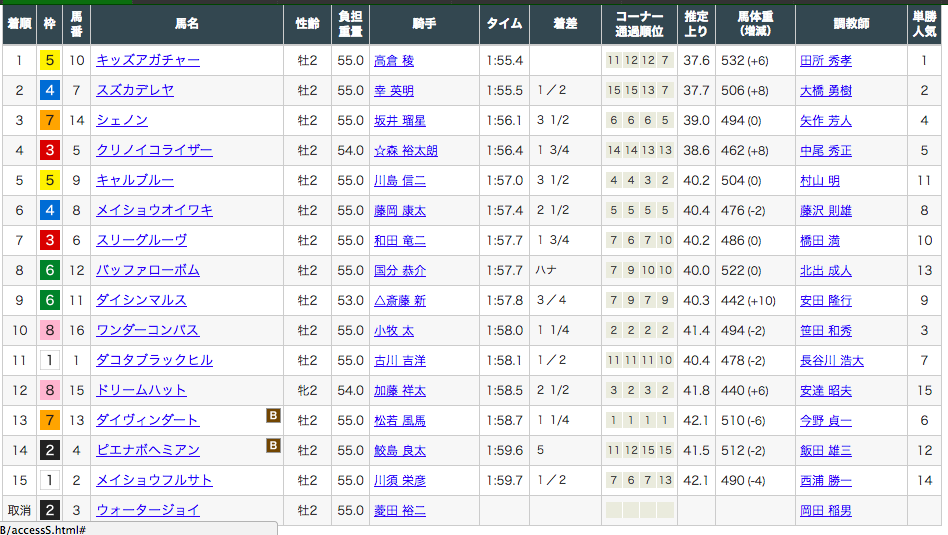Select the ダイシンマルス horse link
The image size is (948, 535).
pyautogui.click(x=141, y=300)
